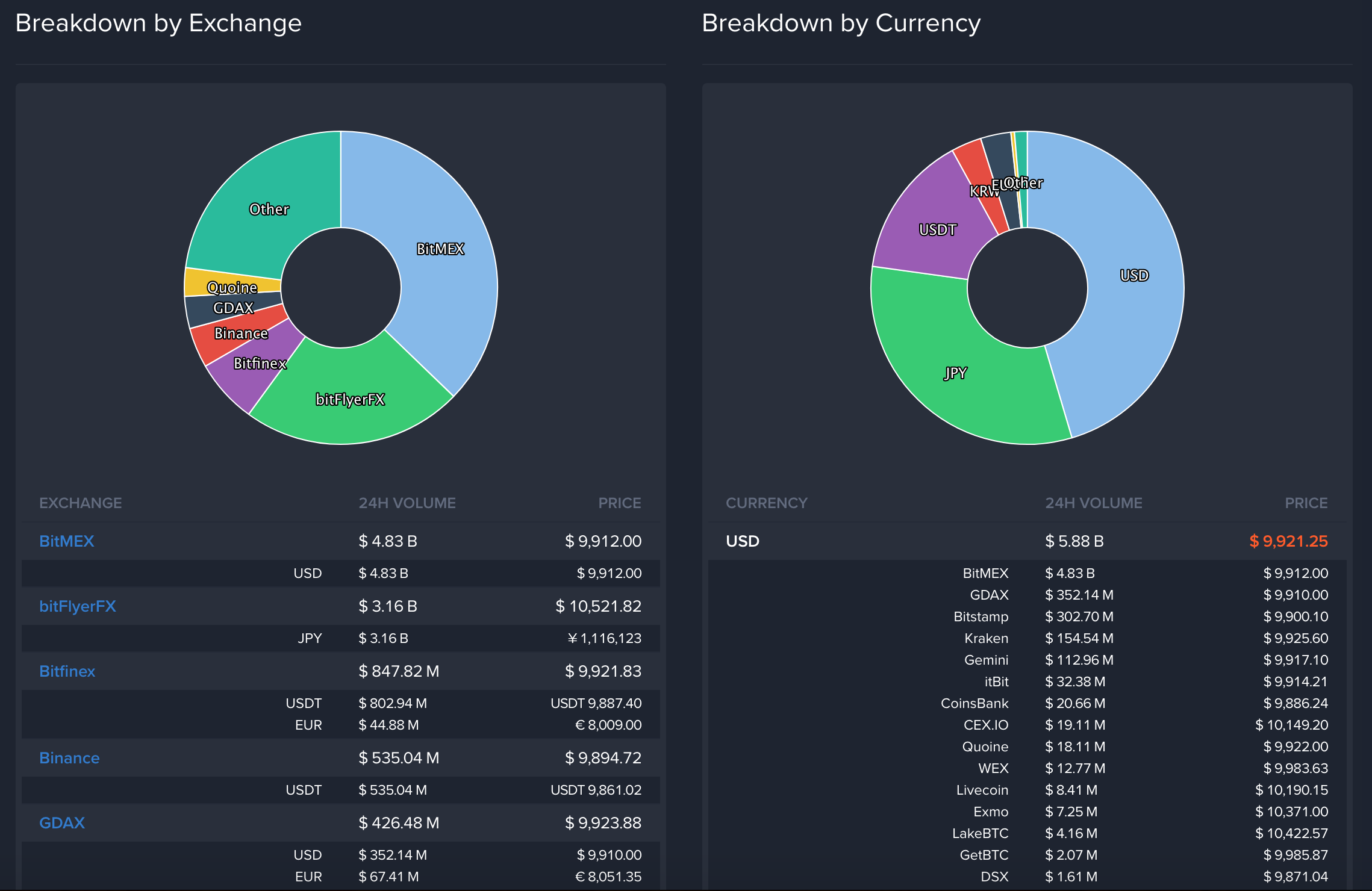Image resolution: width=1372 pixels, height=891 pixels.
Task: Click Bitfinex volume $ 847.82 M
Action: [399, 671]
